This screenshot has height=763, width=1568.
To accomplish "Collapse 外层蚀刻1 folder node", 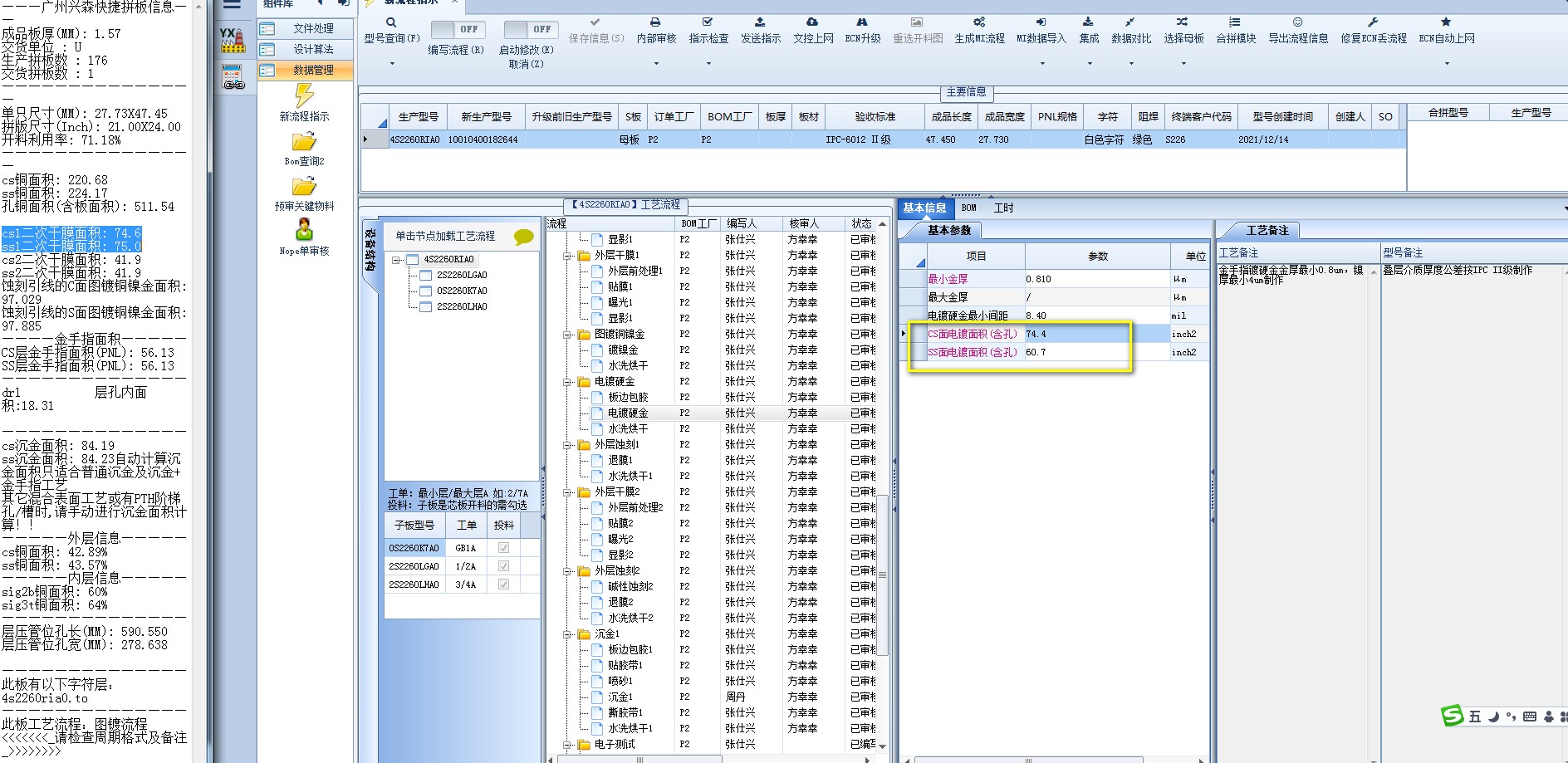I will (567, 445).
